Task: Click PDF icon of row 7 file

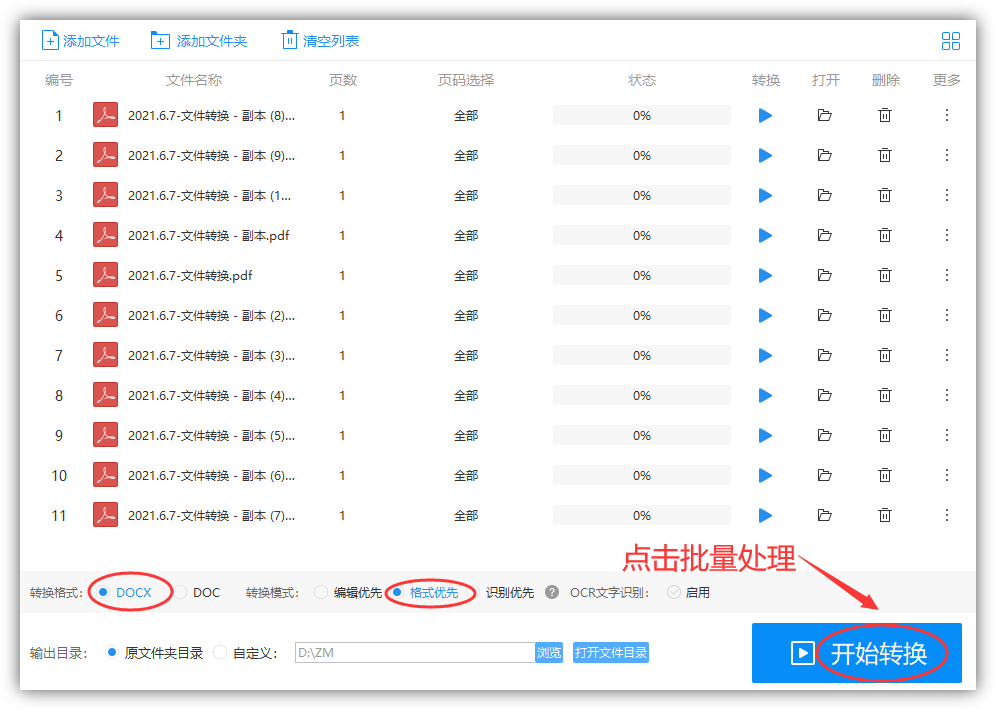Action: 105,356
